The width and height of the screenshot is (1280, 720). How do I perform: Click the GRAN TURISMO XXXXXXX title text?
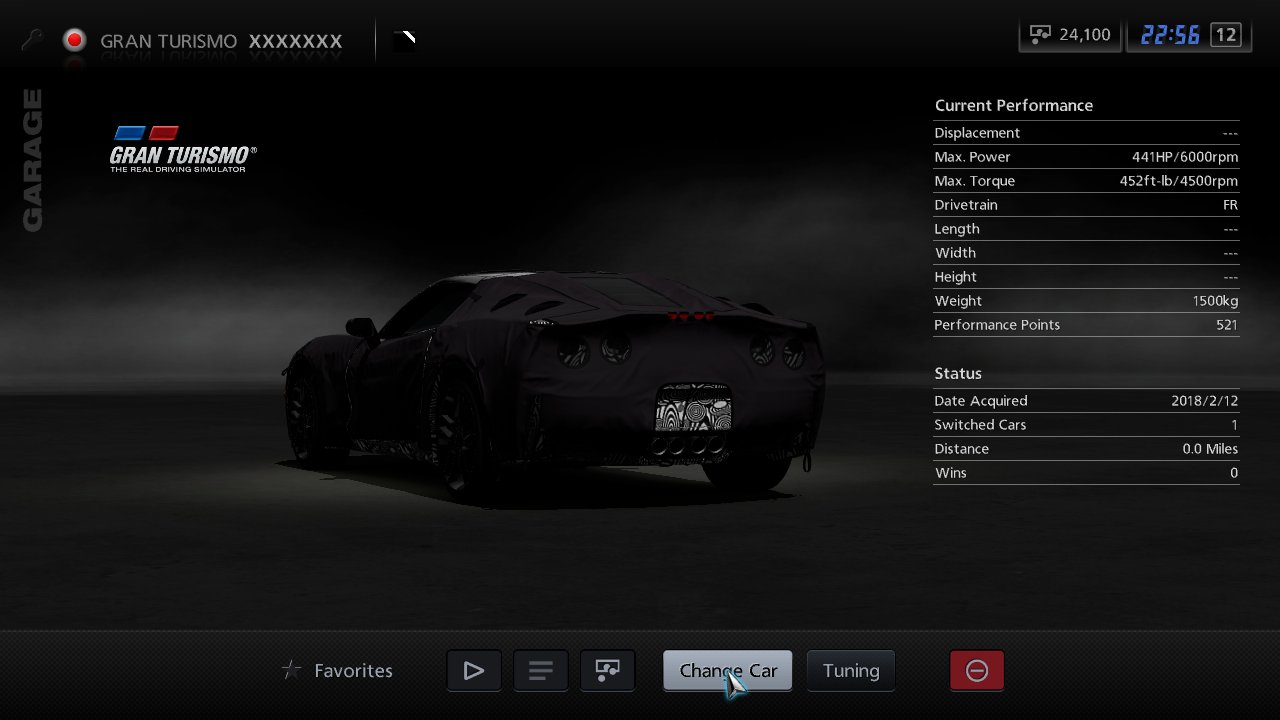point(221,41)
